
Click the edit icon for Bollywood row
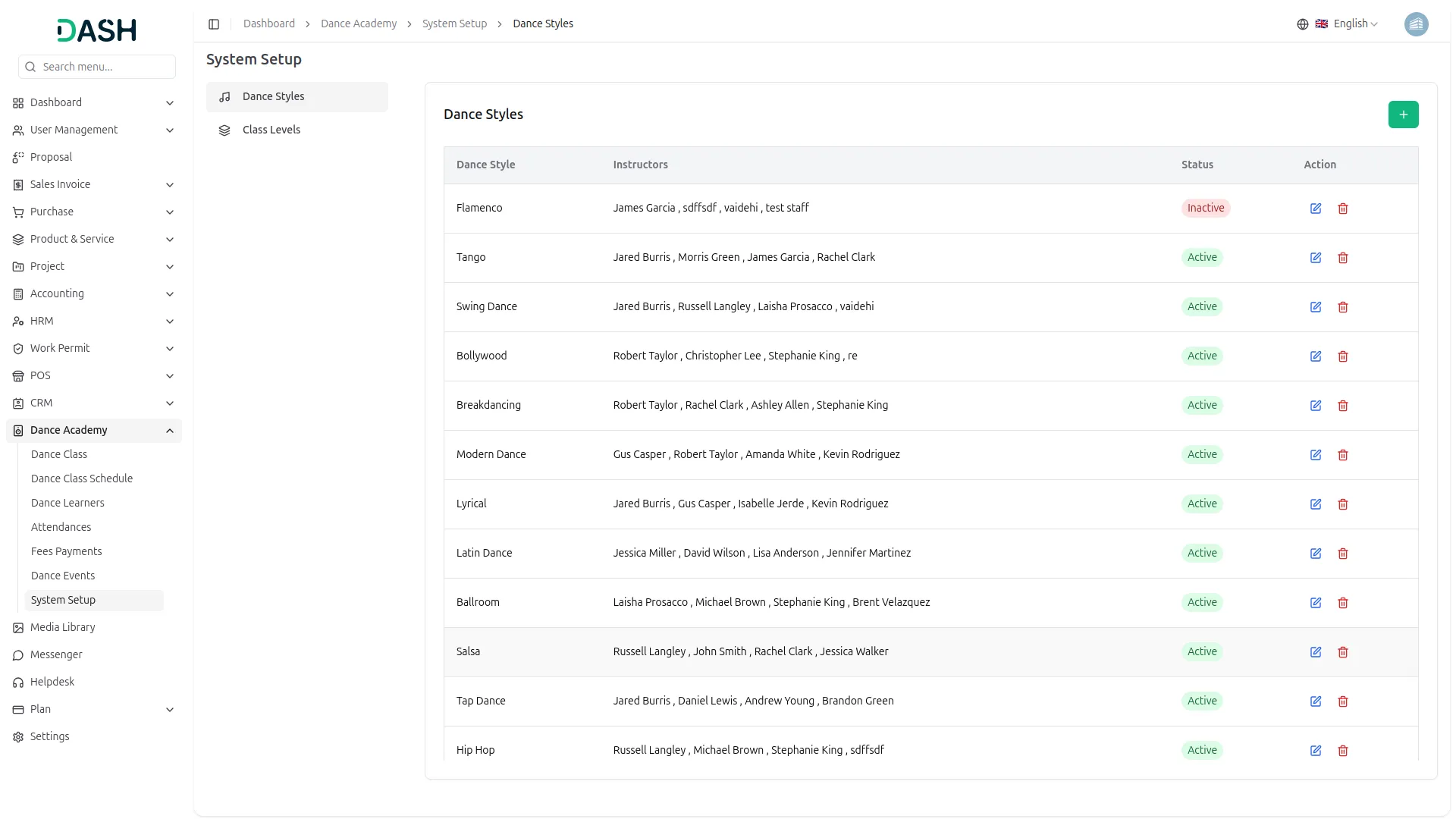(x=1316, y=356)
